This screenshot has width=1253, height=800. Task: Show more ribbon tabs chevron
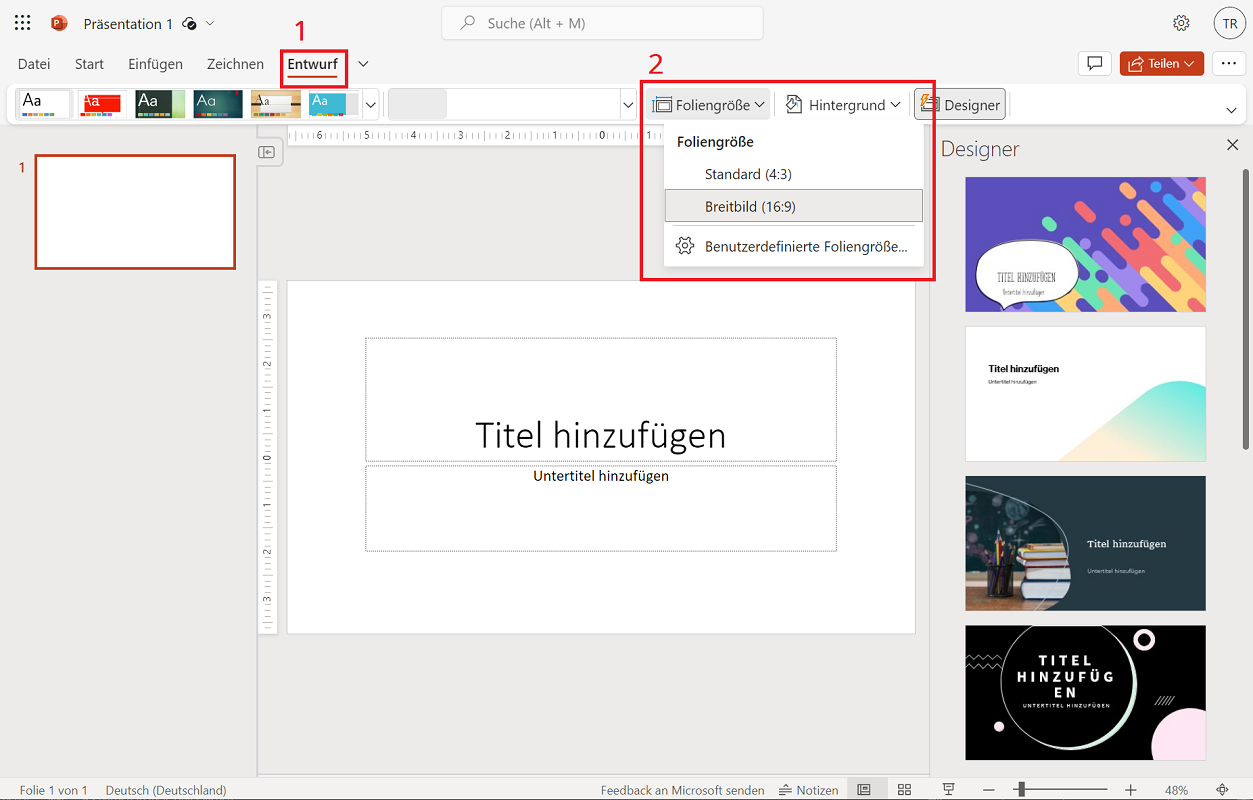(x=363, y=64)
